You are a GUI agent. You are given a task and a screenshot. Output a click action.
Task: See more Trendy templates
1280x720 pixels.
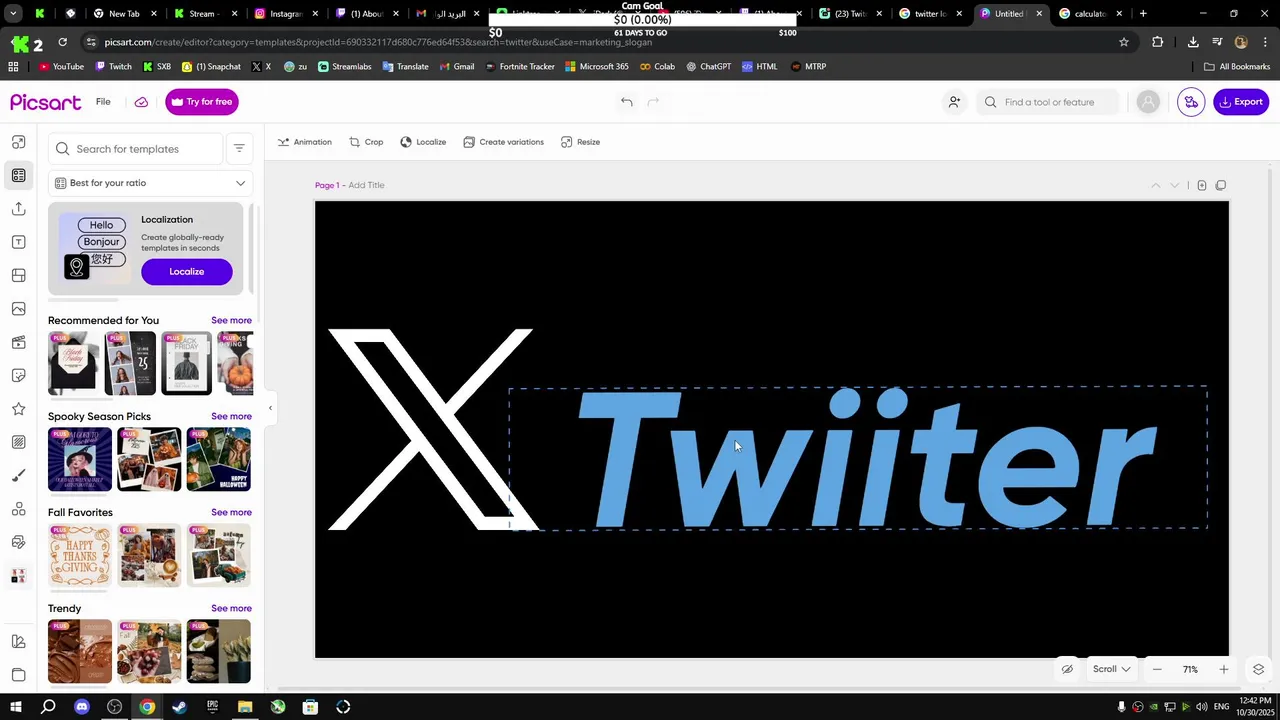click(x=231, y=608)
